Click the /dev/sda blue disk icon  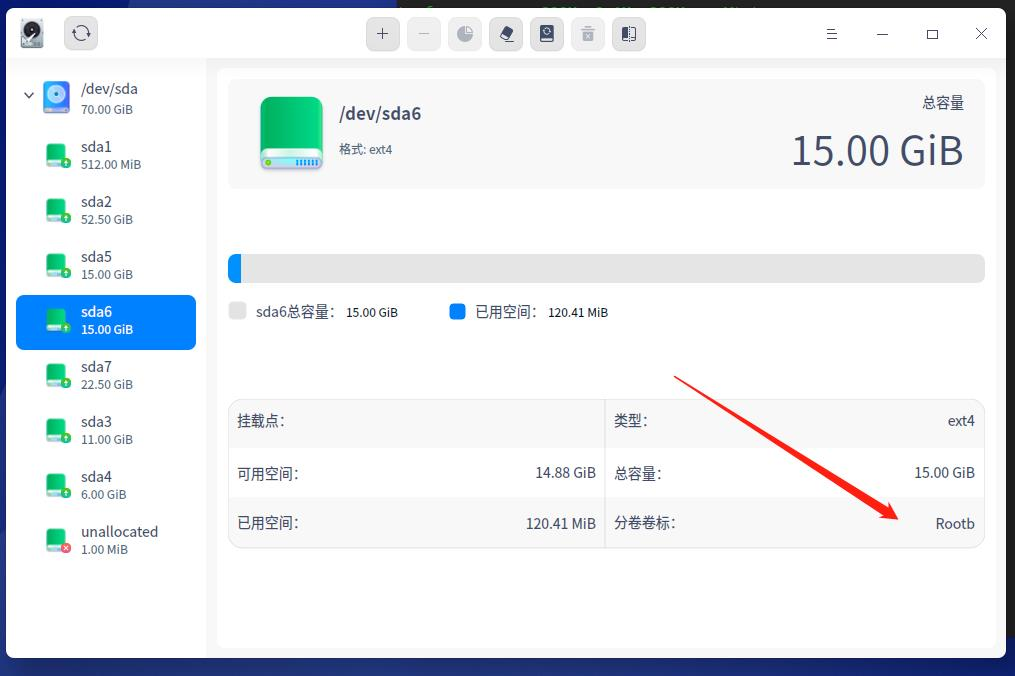point(56,97)
